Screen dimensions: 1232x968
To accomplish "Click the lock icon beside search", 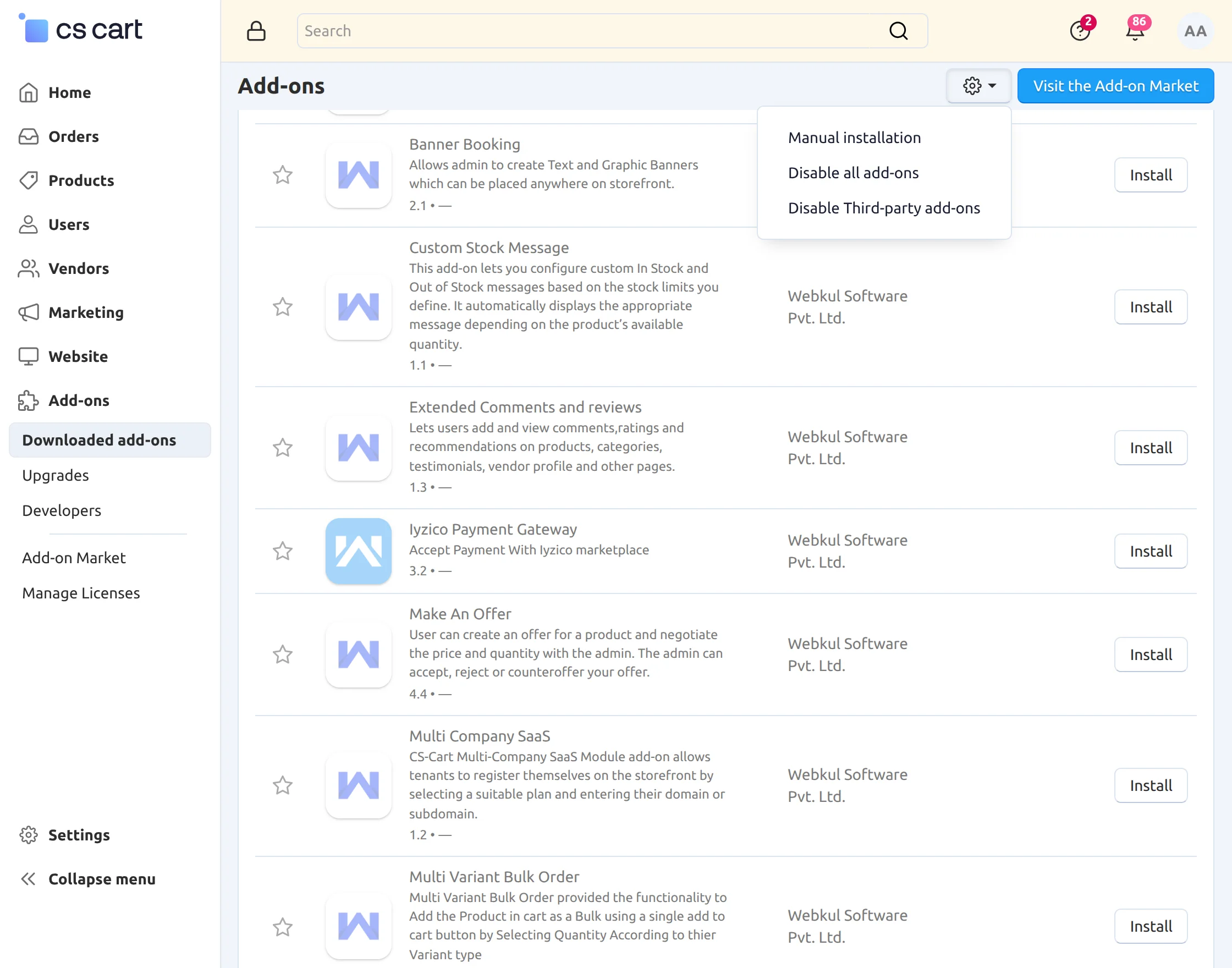I will coord(256,31).
